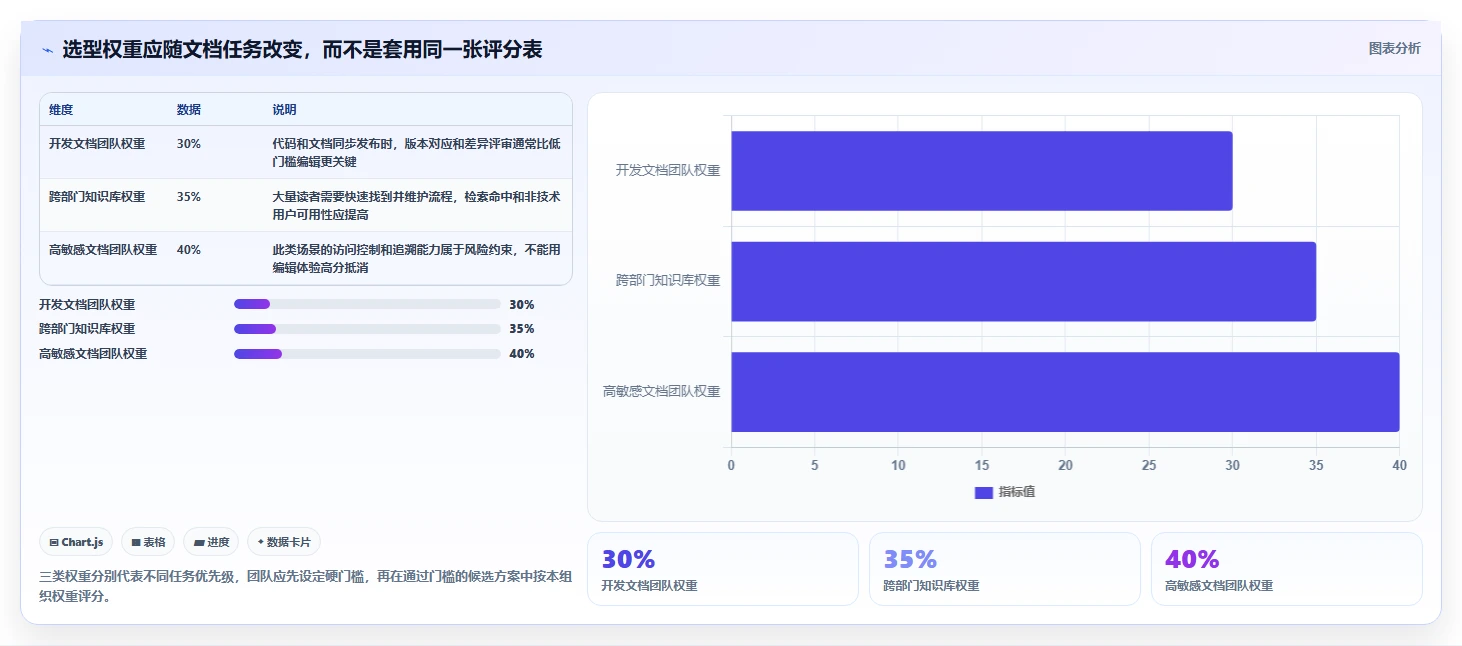Toggle the 指标值 legend label
Image resolution: width=1462 pixels, height=646 pixels.
[x=1016, y=492]
